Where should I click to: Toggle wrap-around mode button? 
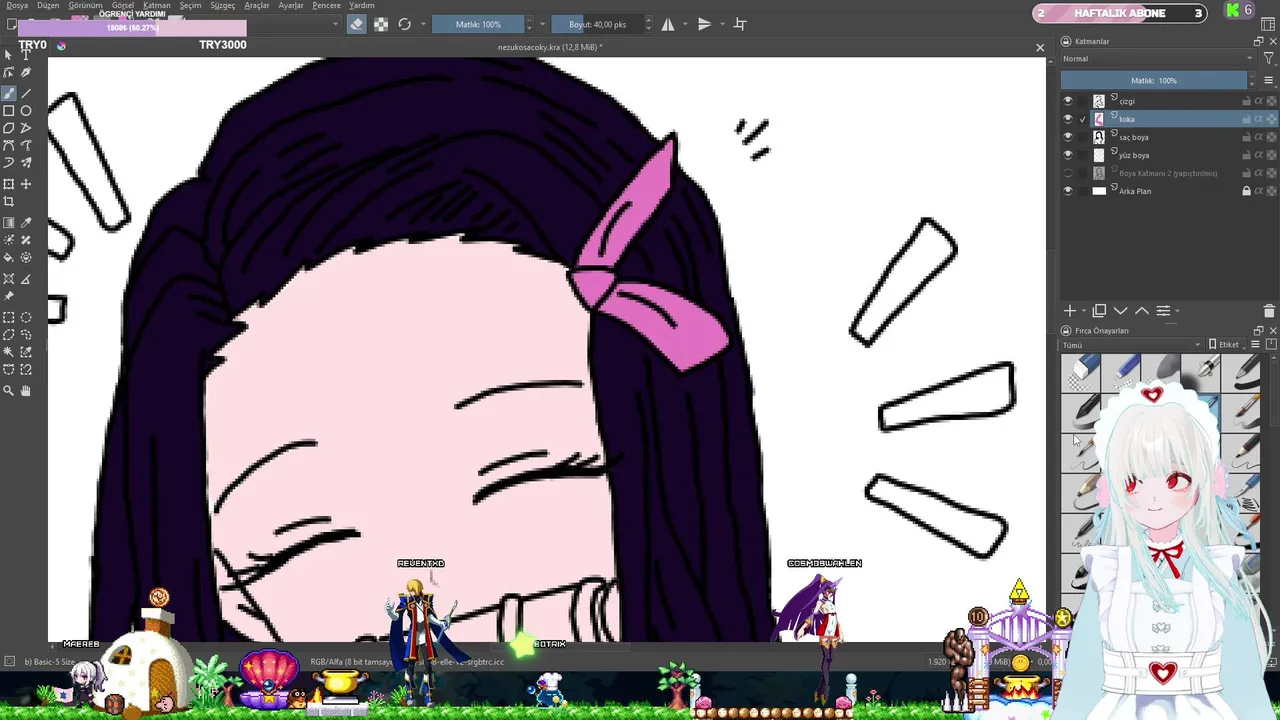tap(740, 24)
